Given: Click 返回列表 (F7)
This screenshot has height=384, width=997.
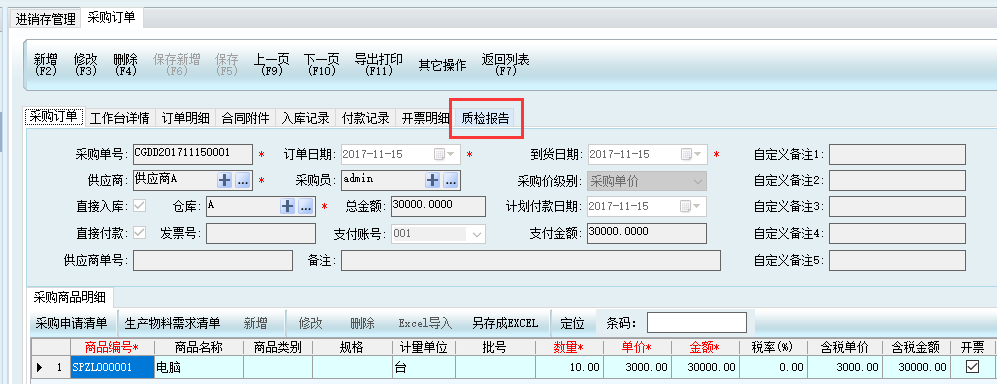Looking at the screenshot, I should pos(505,64).
